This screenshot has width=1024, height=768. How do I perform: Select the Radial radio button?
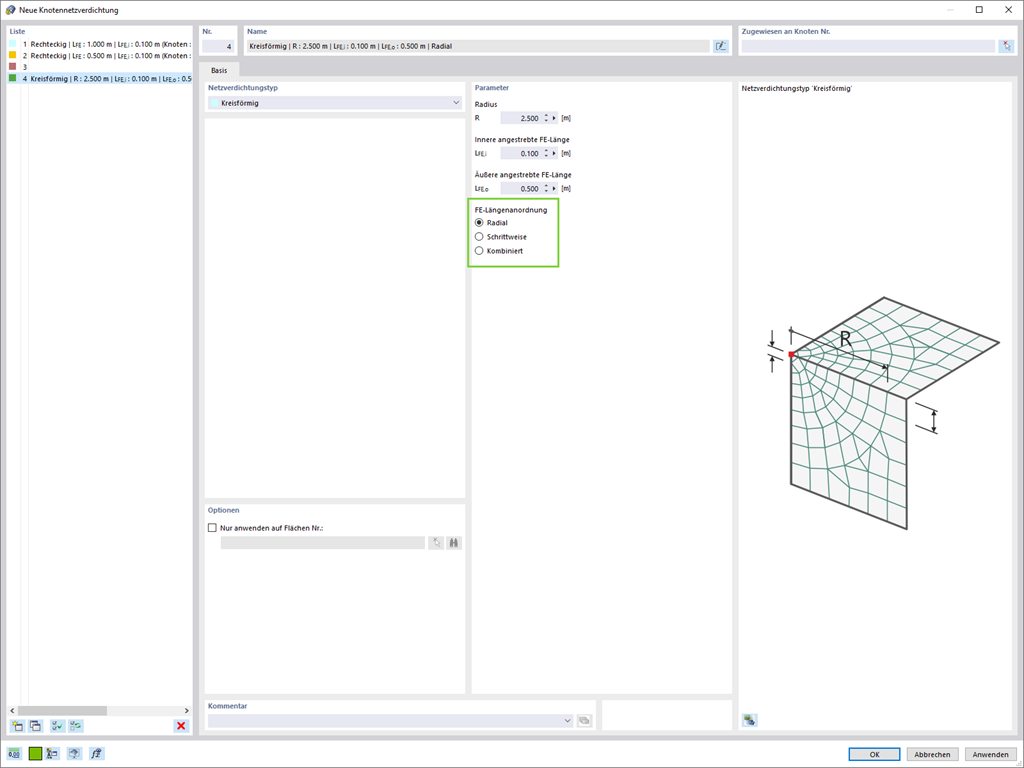[x=479, y=223]
